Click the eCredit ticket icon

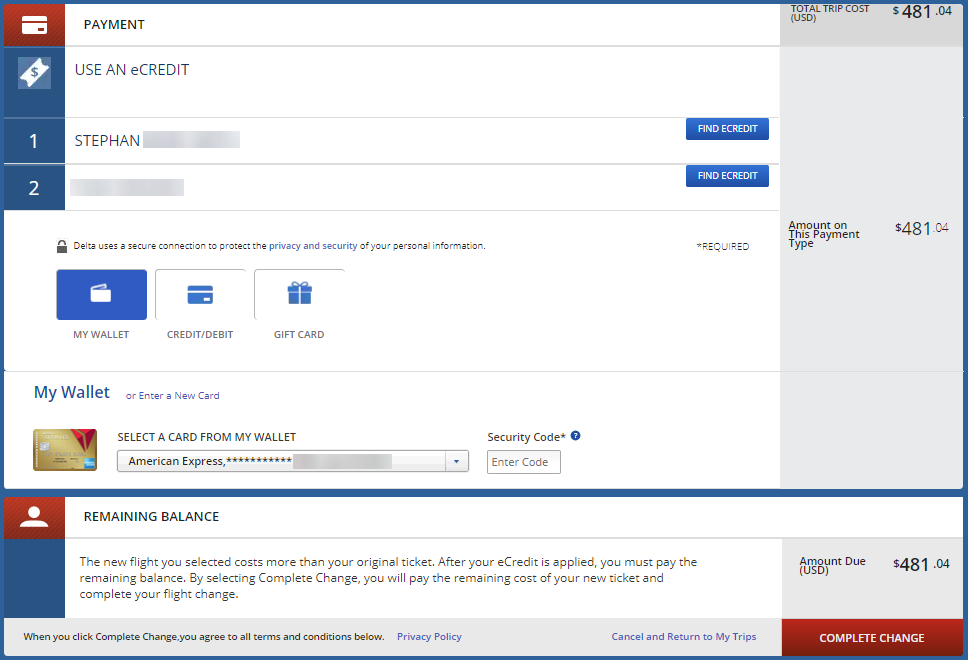pyautogui.click(x=35, y=72)
